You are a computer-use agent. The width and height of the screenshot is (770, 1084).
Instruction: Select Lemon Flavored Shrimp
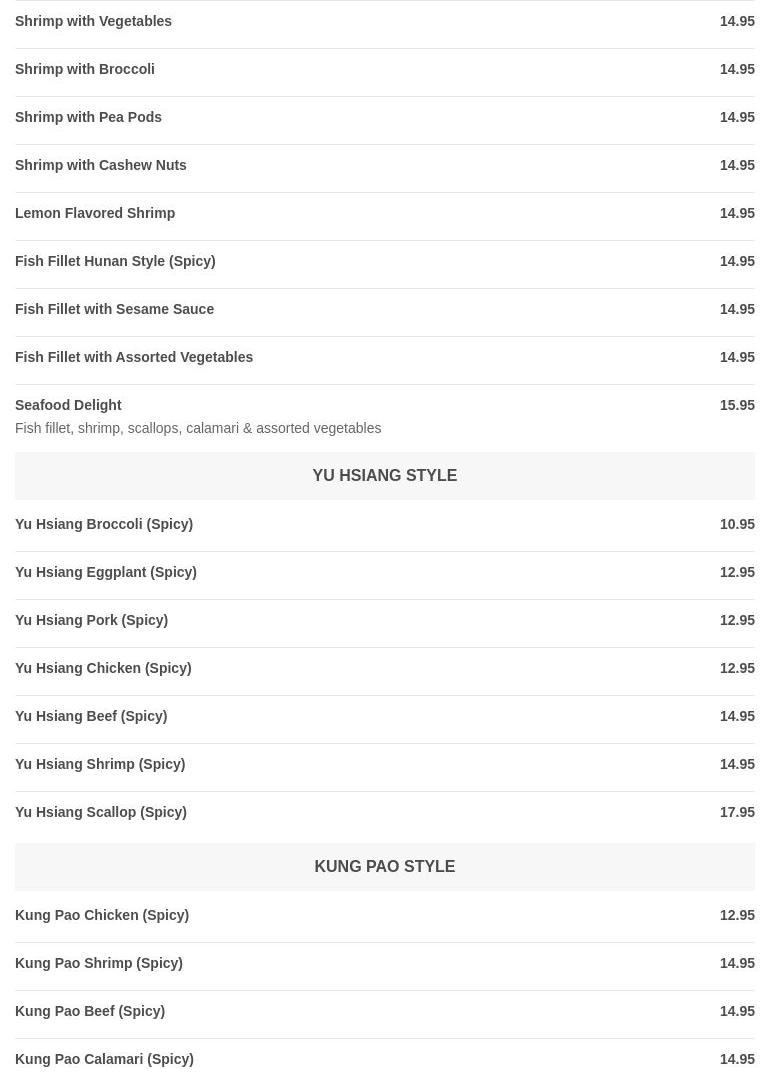point(385,213)
